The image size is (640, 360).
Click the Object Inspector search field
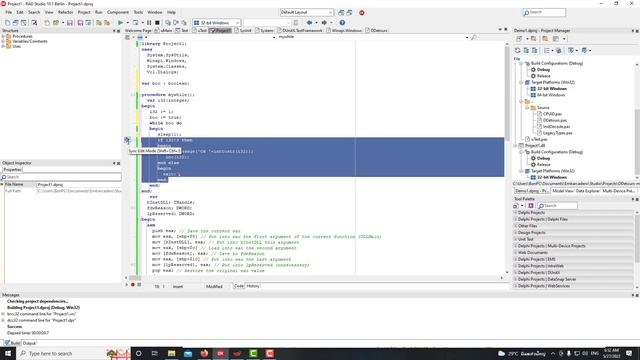click(61, 177)
